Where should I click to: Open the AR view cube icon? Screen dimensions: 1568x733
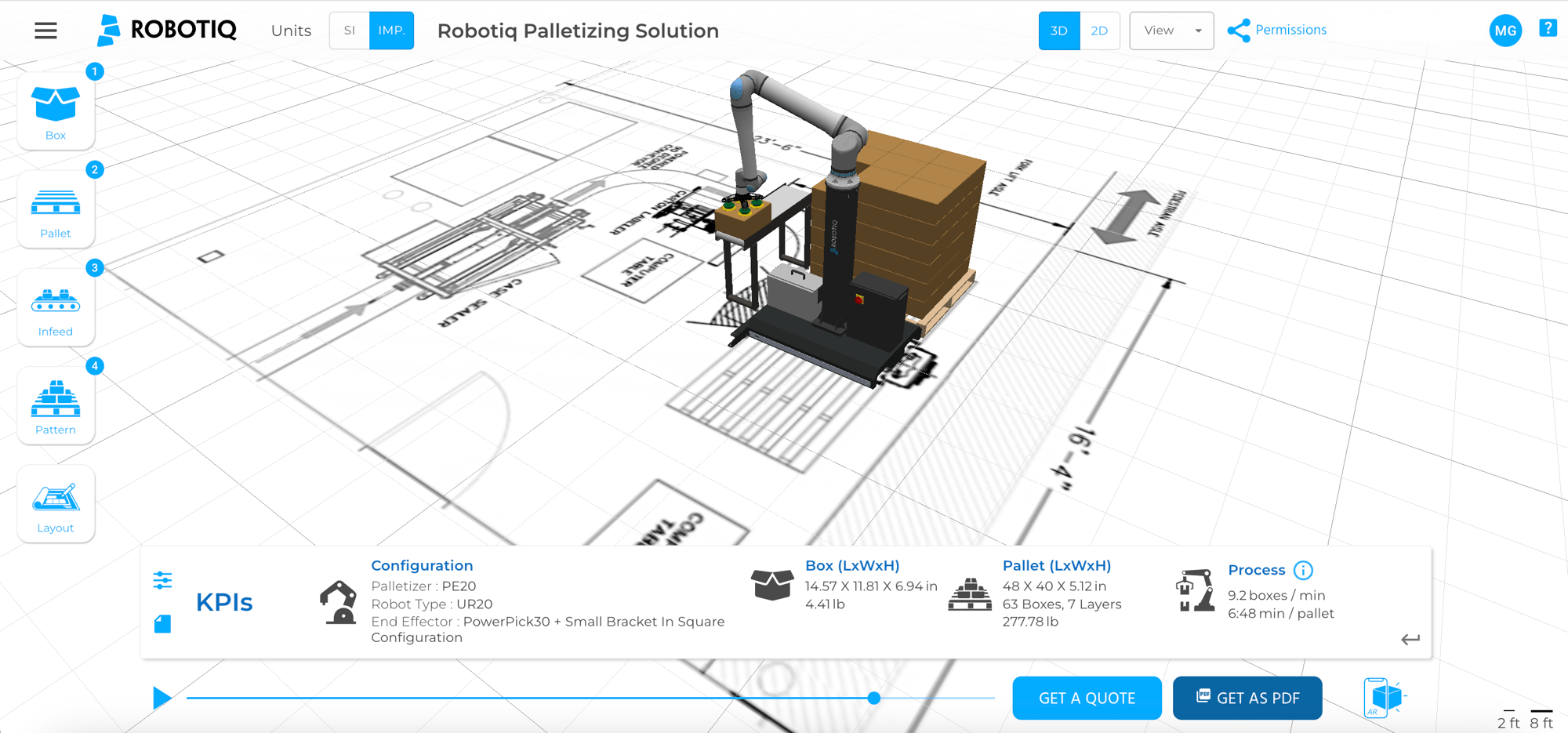1385,697
